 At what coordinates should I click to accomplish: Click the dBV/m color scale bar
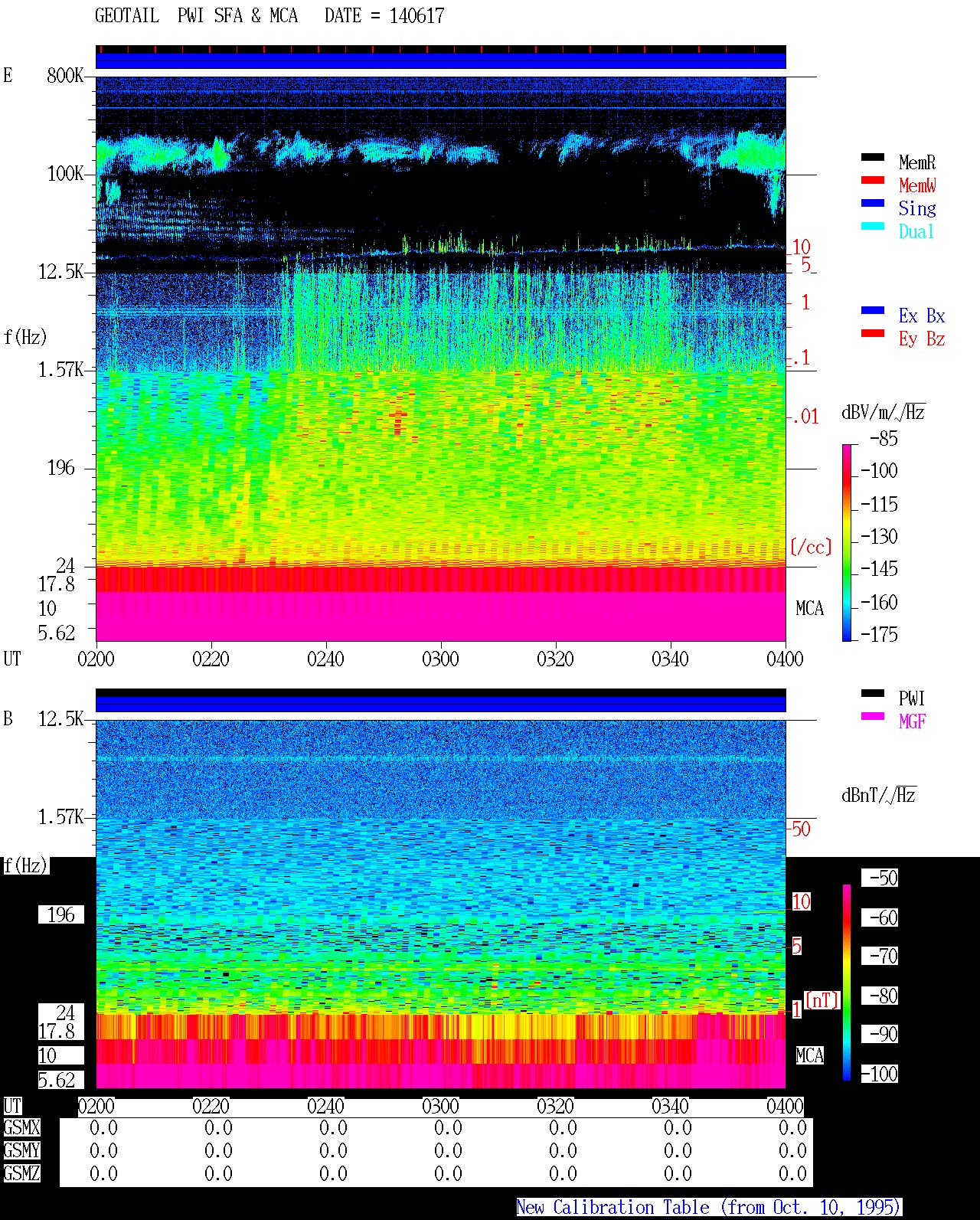click(847, 542)
